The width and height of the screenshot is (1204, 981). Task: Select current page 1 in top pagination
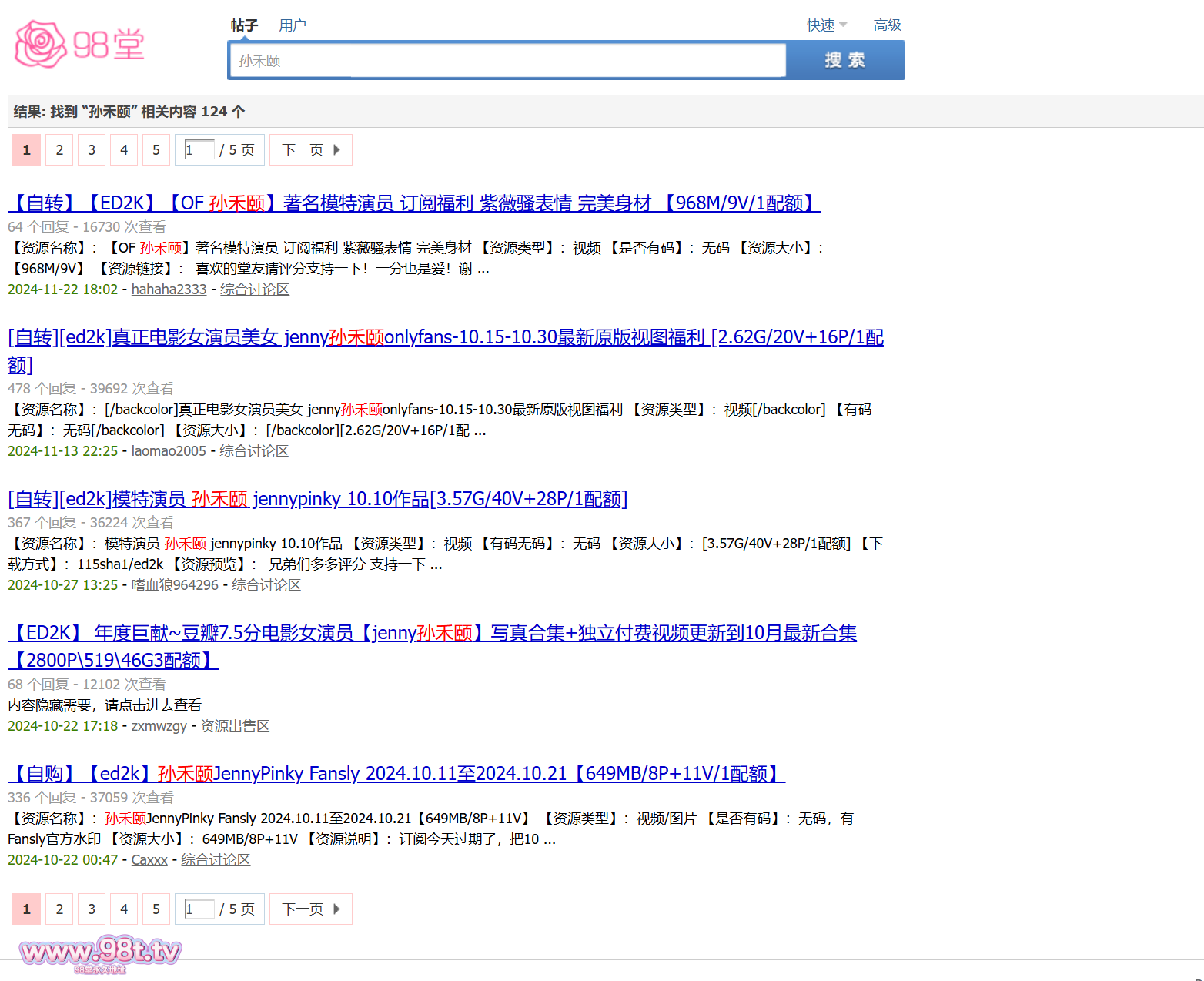pos(27,150)
